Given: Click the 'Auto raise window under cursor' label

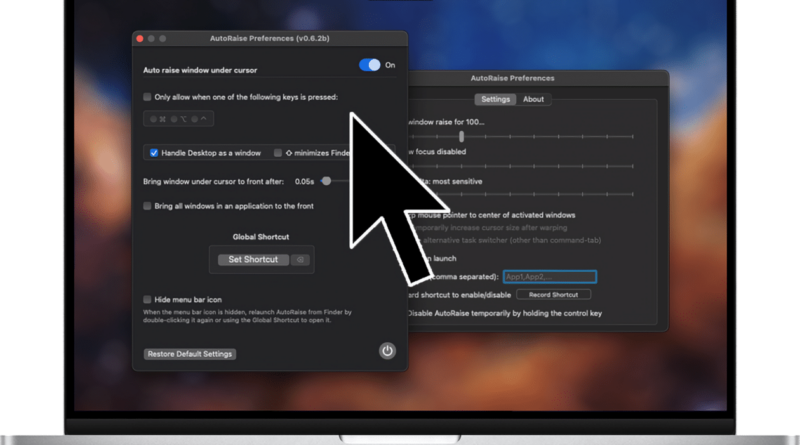Looking at the screenshot, I should [200, 70].
